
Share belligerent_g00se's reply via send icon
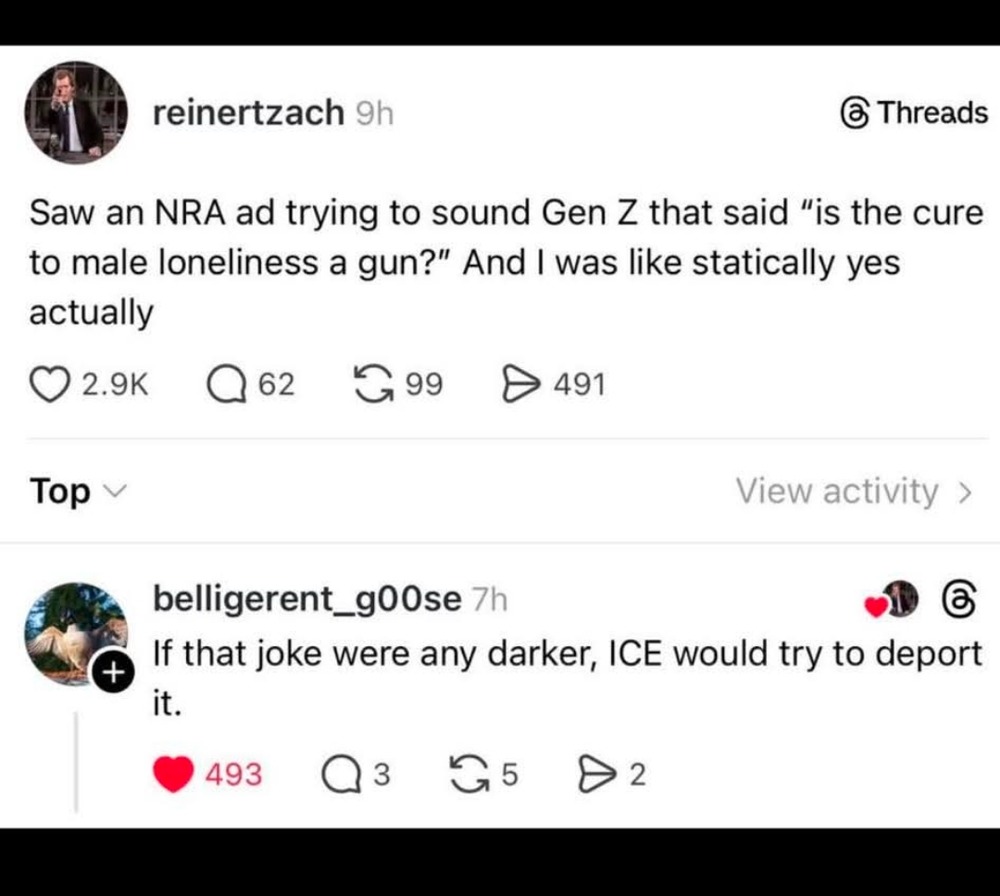(x=594, y=773)
